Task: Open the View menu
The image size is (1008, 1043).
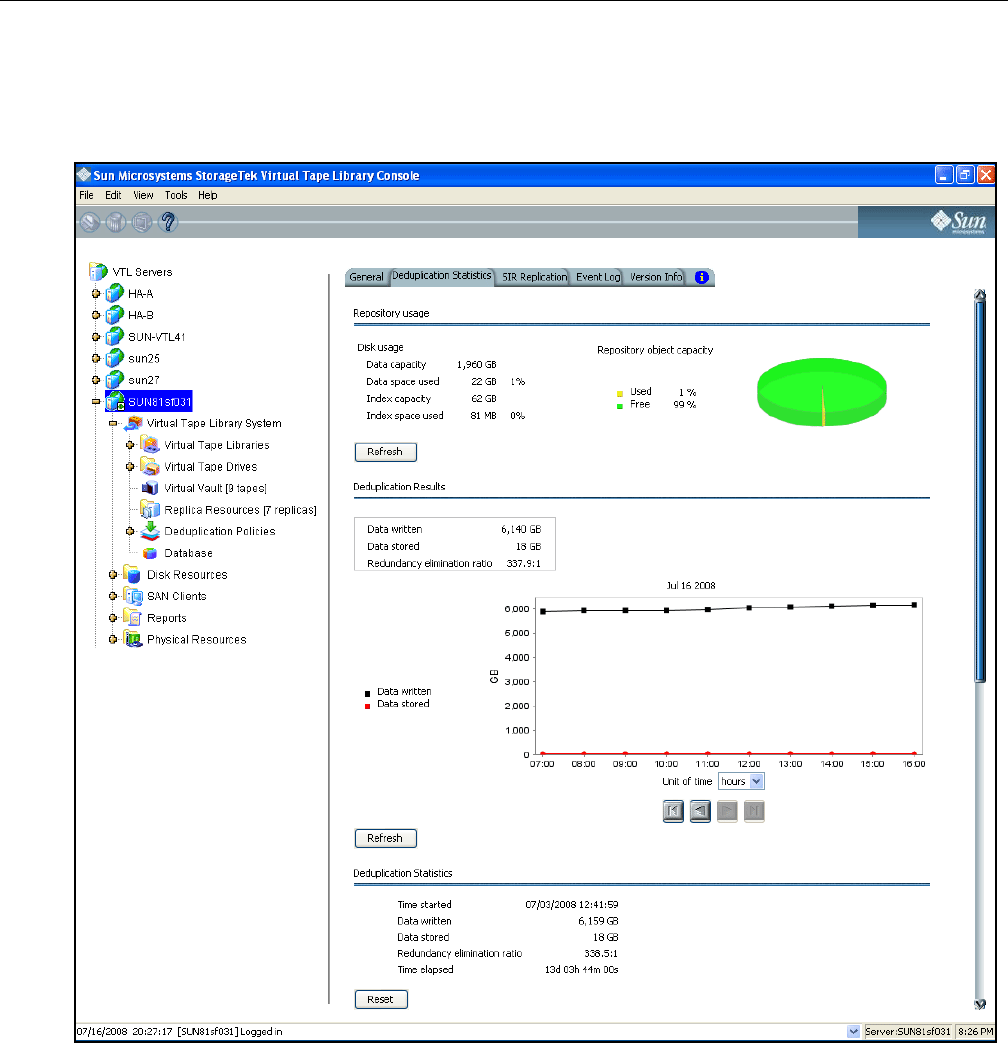Action: [143, 195]
